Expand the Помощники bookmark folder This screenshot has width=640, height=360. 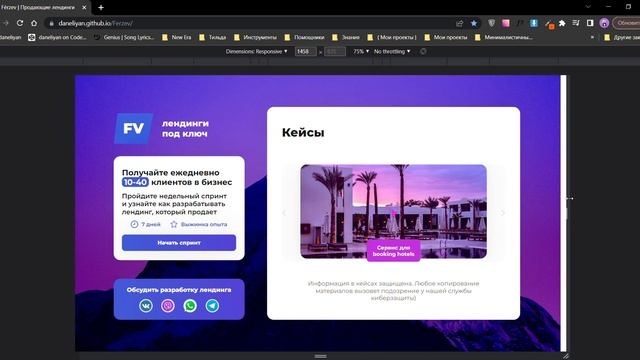click(x=304, y=37)
